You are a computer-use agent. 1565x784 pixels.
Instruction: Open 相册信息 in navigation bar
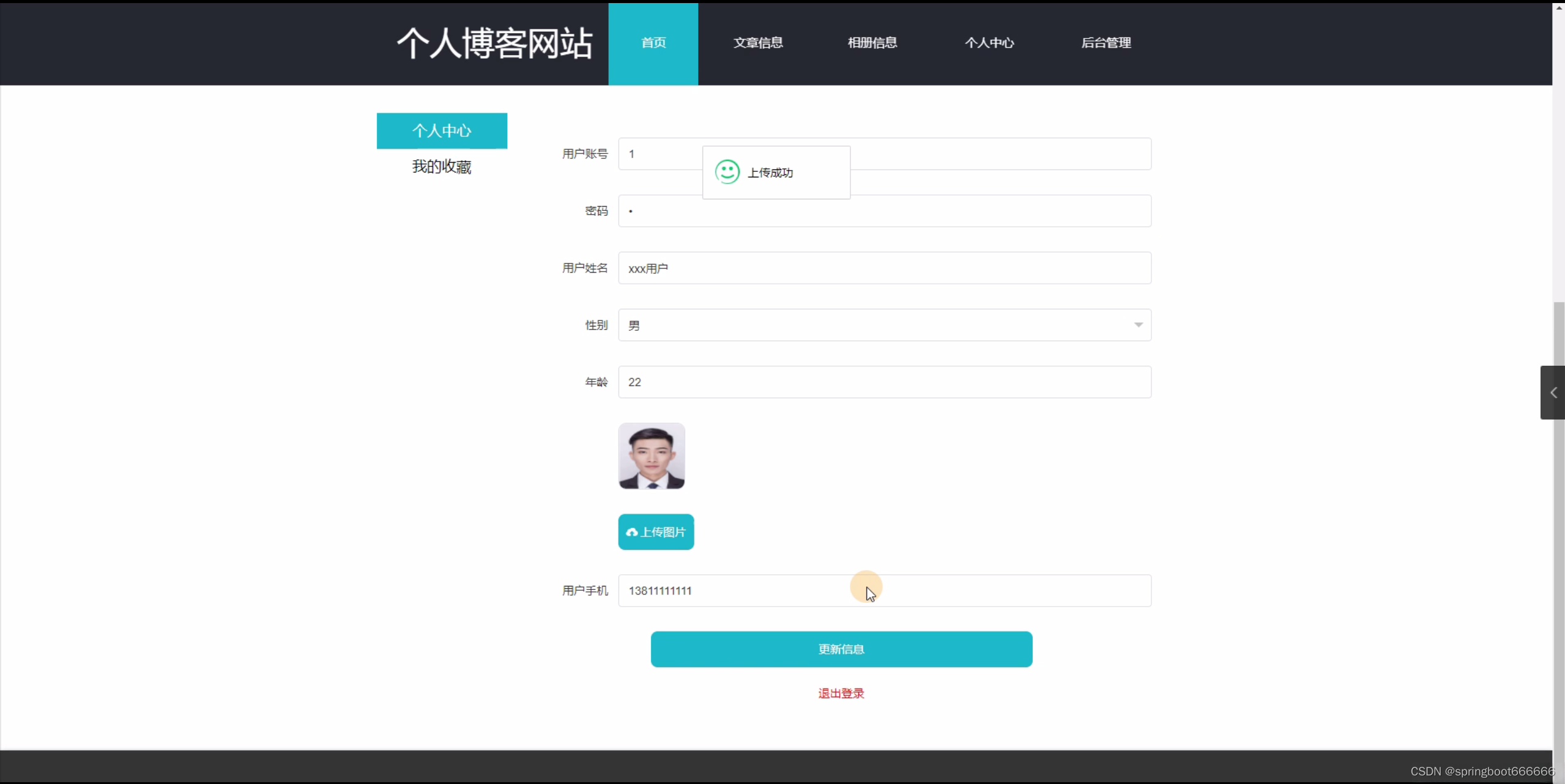tap(872, 43)
